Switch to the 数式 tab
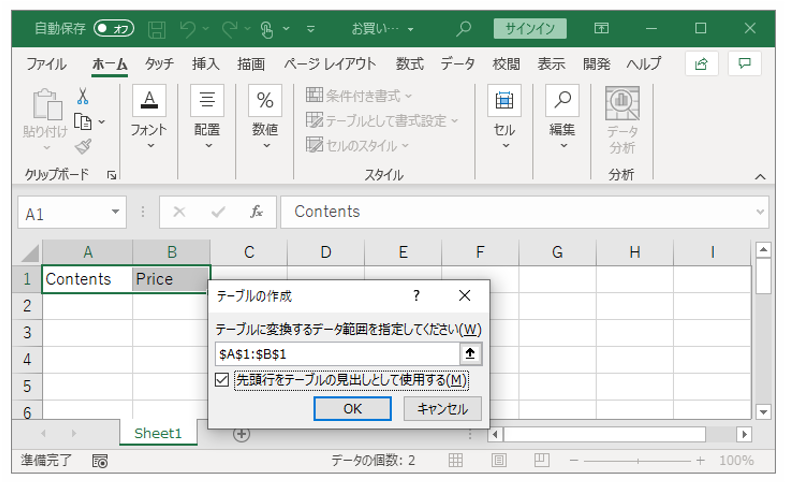790x488 pixels. pos(409,64)
